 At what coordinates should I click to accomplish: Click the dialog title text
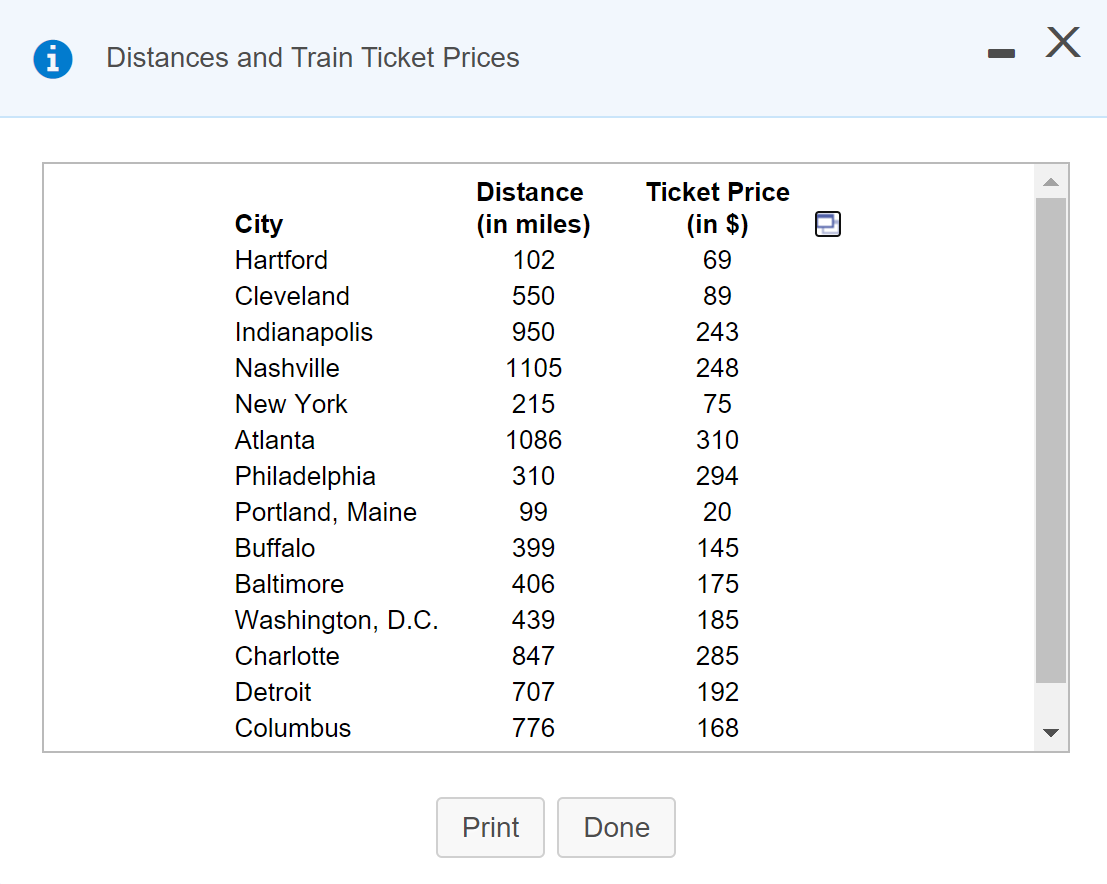312,58
